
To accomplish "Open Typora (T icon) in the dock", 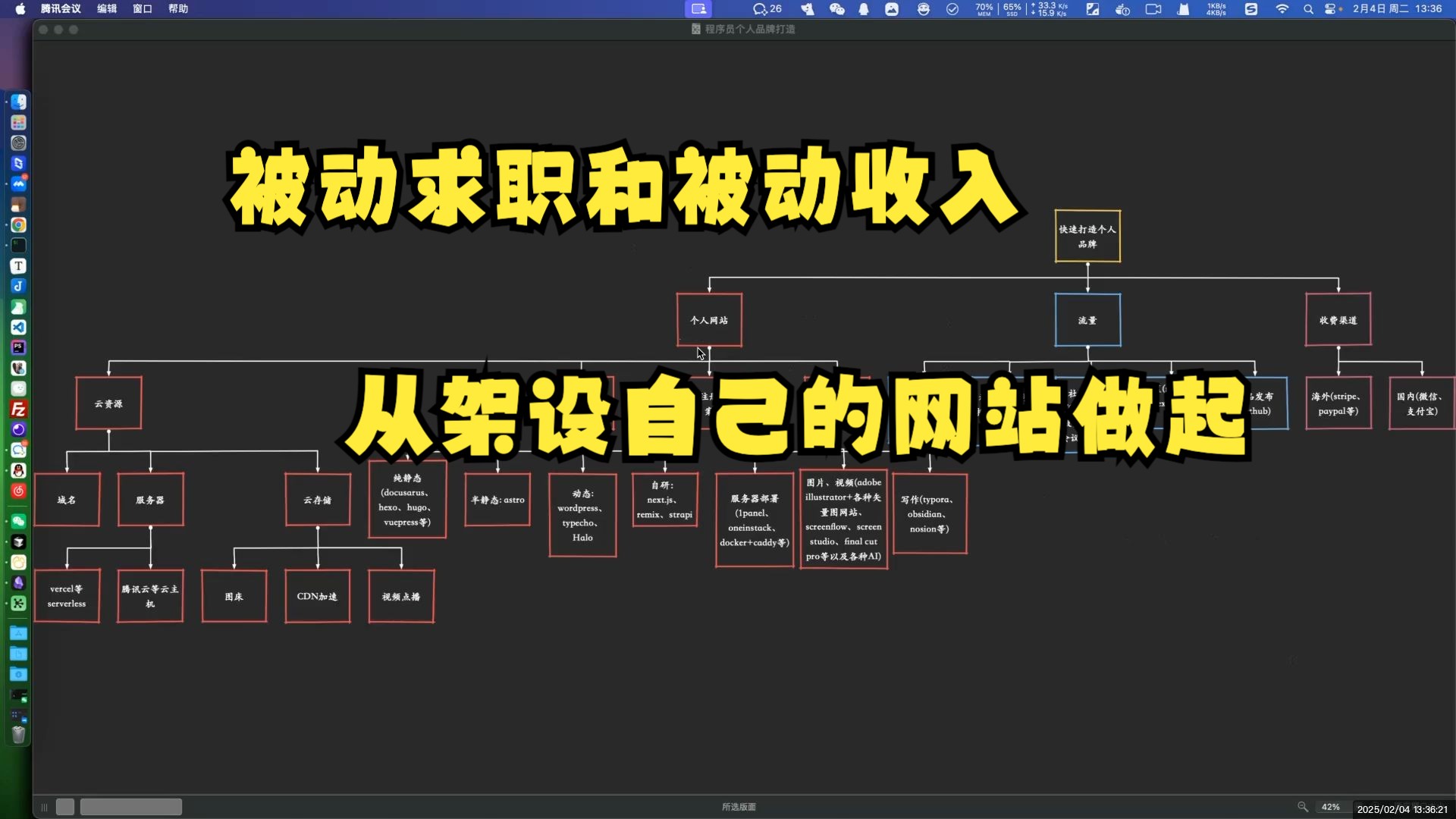I will pos(19,266).
